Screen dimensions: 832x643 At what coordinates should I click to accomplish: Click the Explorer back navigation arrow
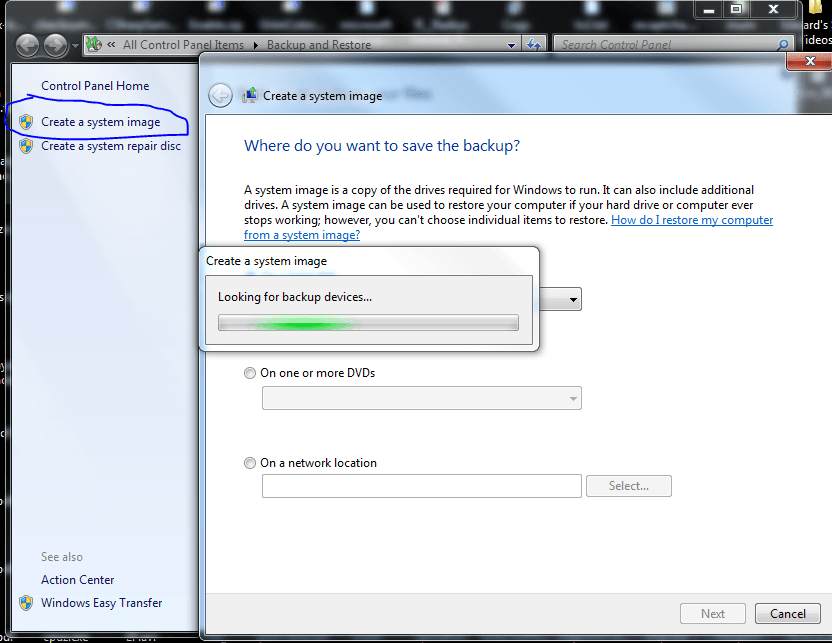click(27, 45)
